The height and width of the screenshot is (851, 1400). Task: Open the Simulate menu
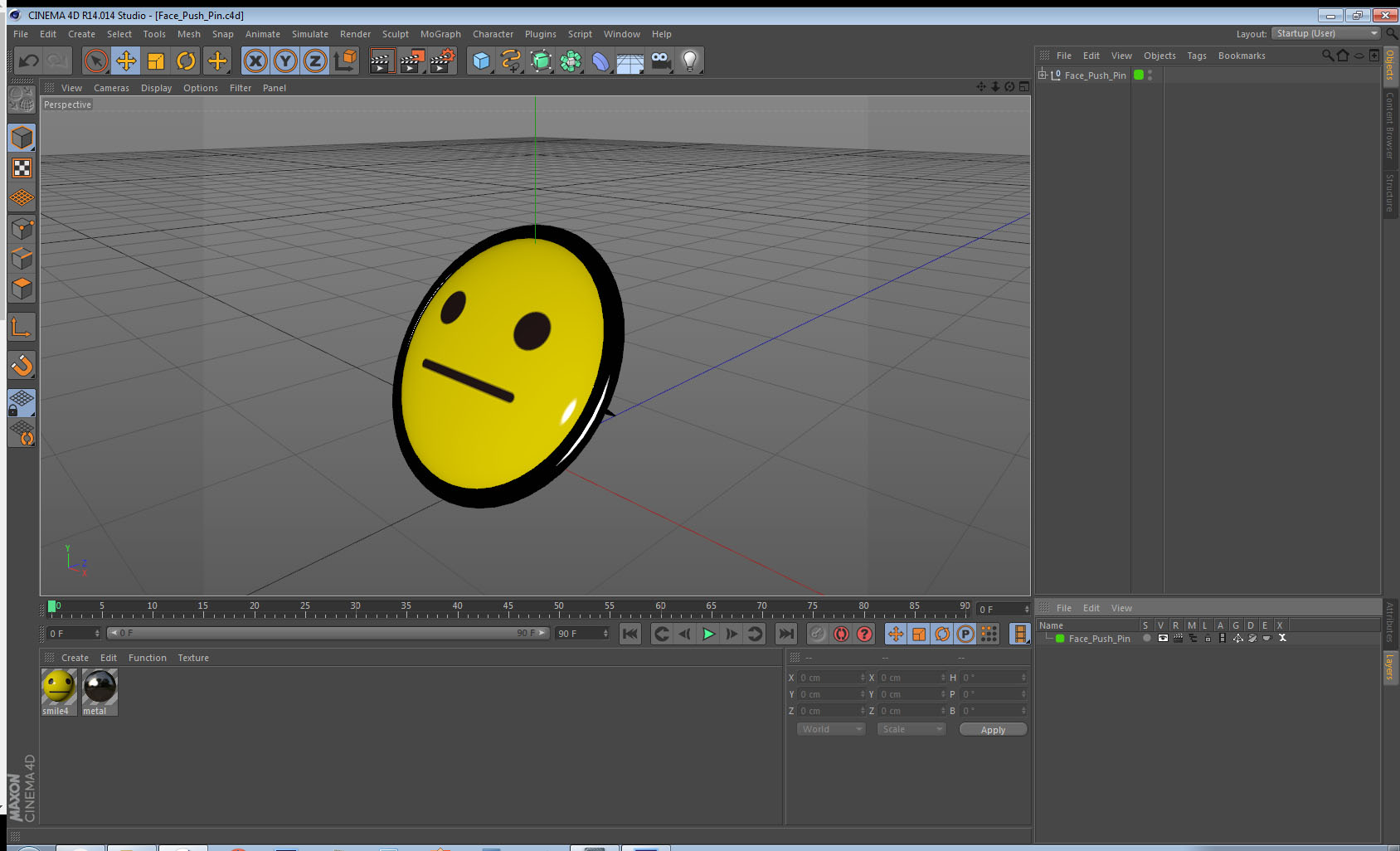coord(309,34)
